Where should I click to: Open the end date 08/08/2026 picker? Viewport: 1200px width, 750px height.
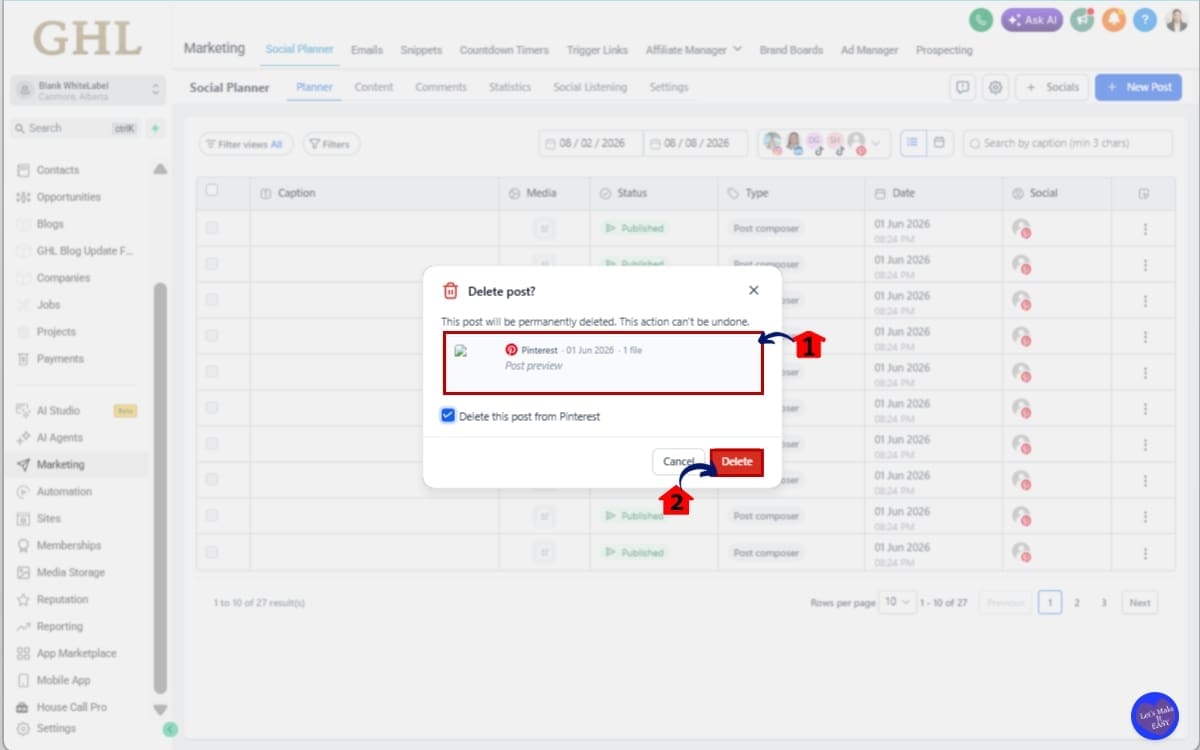coord(696,143)
